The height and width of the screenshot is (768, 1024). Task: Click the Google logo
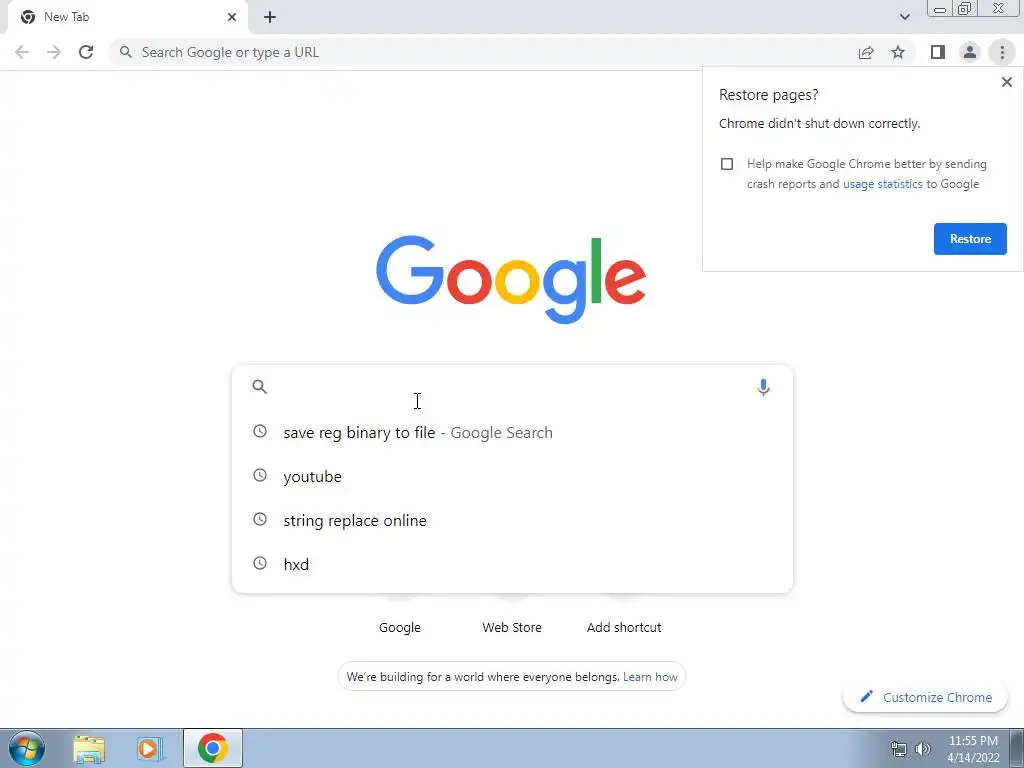(x=511, y=280)
